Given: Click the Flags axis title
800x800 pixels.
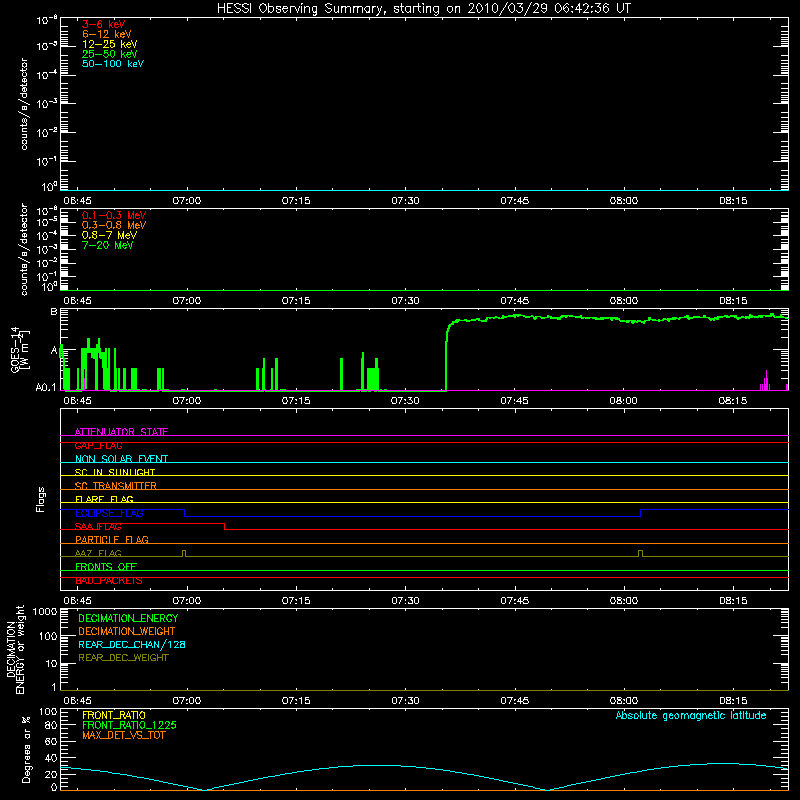Looking at the screenshot, I should [41, 499].
